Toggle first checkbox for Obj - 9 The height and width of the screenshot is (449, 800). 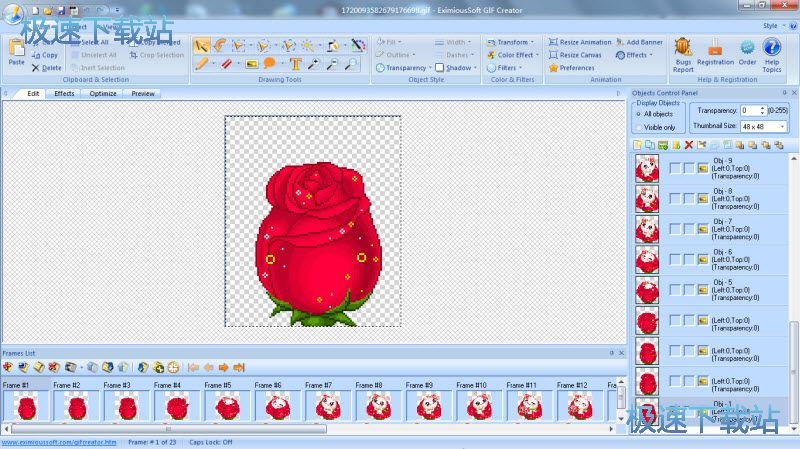674,167
